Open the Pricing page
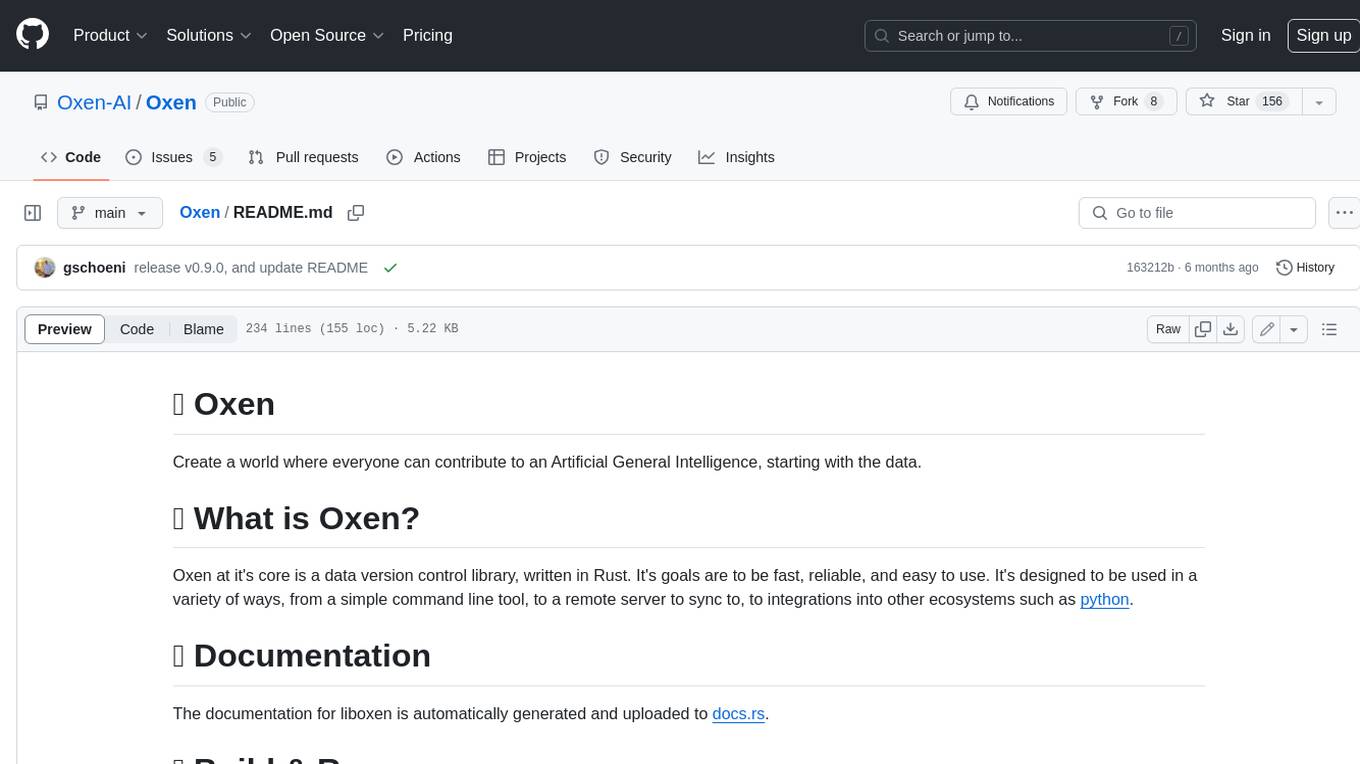This screenshot has height=764, width=1360. 427,35
